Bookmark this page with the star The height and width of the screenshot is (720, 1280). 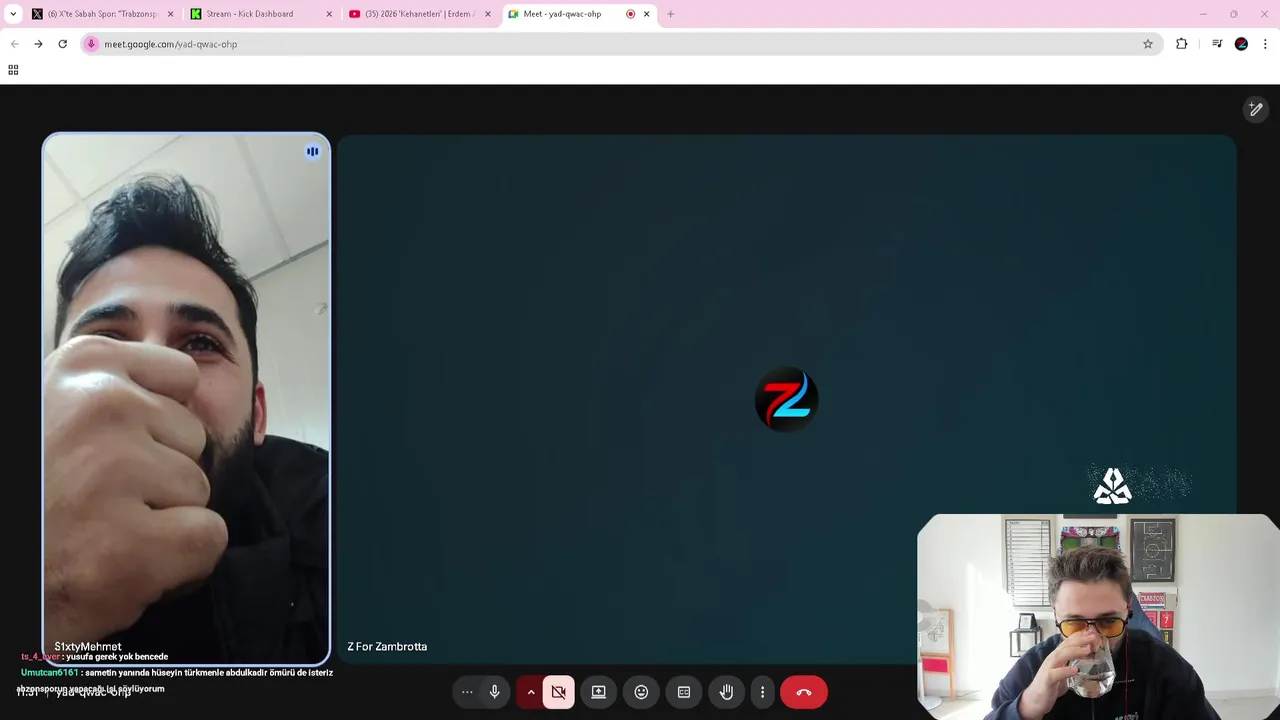tap(1148, 44)
